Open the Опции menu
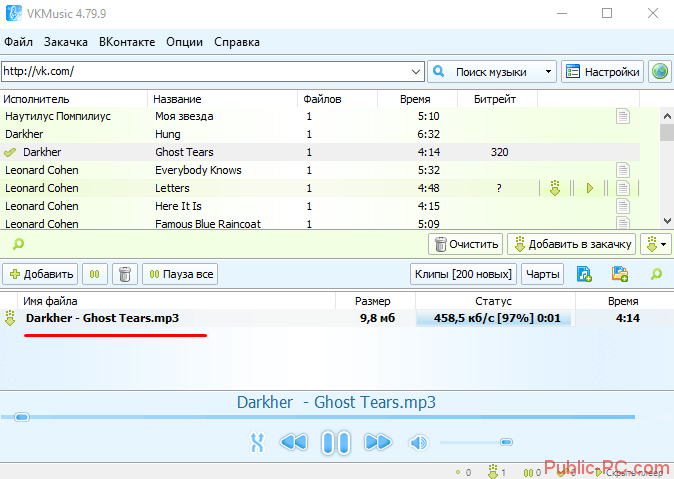Viewport: 674px width, 479px height. (184, 42)
